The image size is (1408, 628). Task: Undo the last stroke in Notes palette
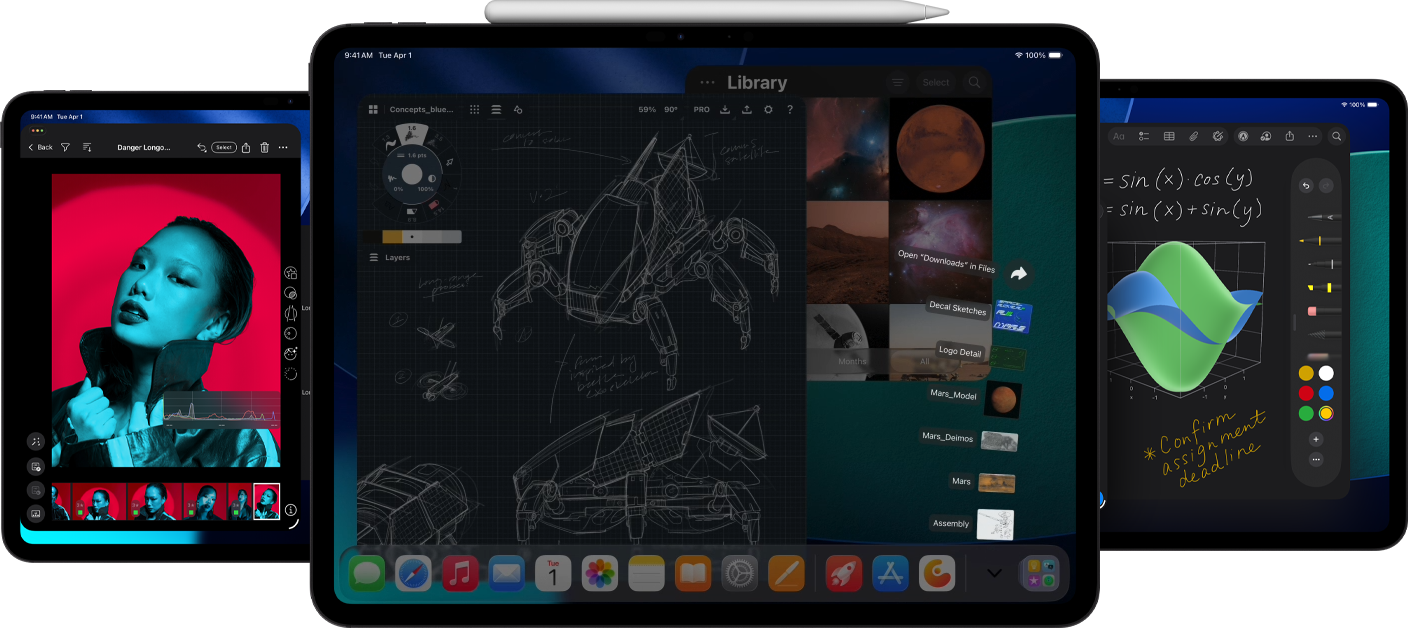tap(1305, 186)
